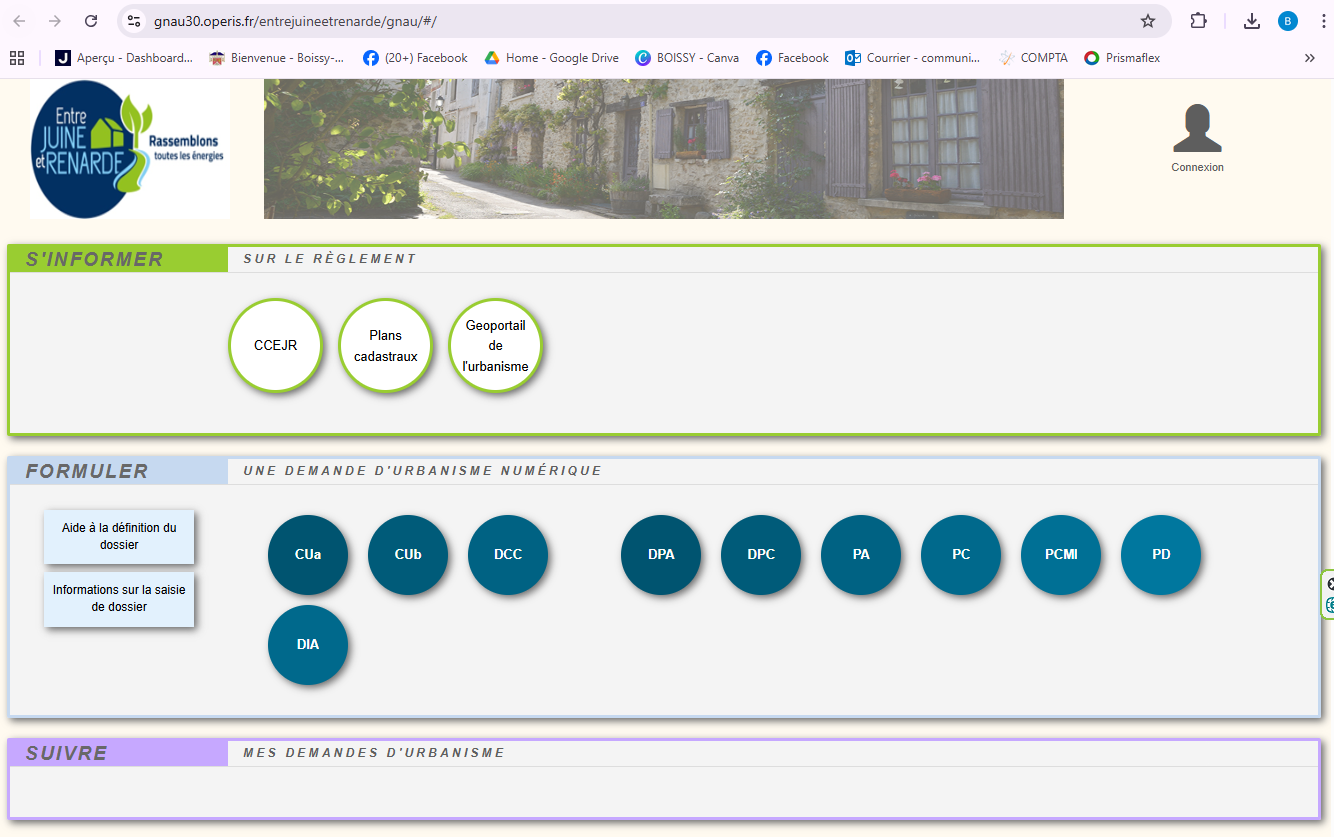Click the Connexion user icon
The height and width of the screenshot is (837, 1334).
(1197, 129)
